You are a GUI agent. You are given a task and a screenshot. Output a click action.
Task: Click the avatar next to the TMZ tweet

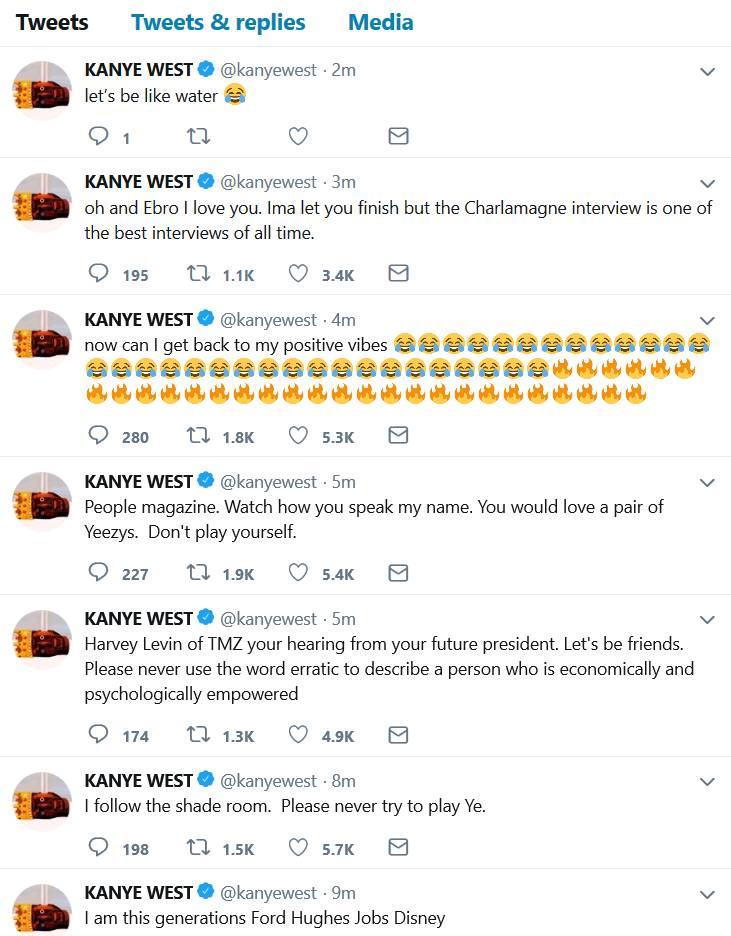[42, 639]
